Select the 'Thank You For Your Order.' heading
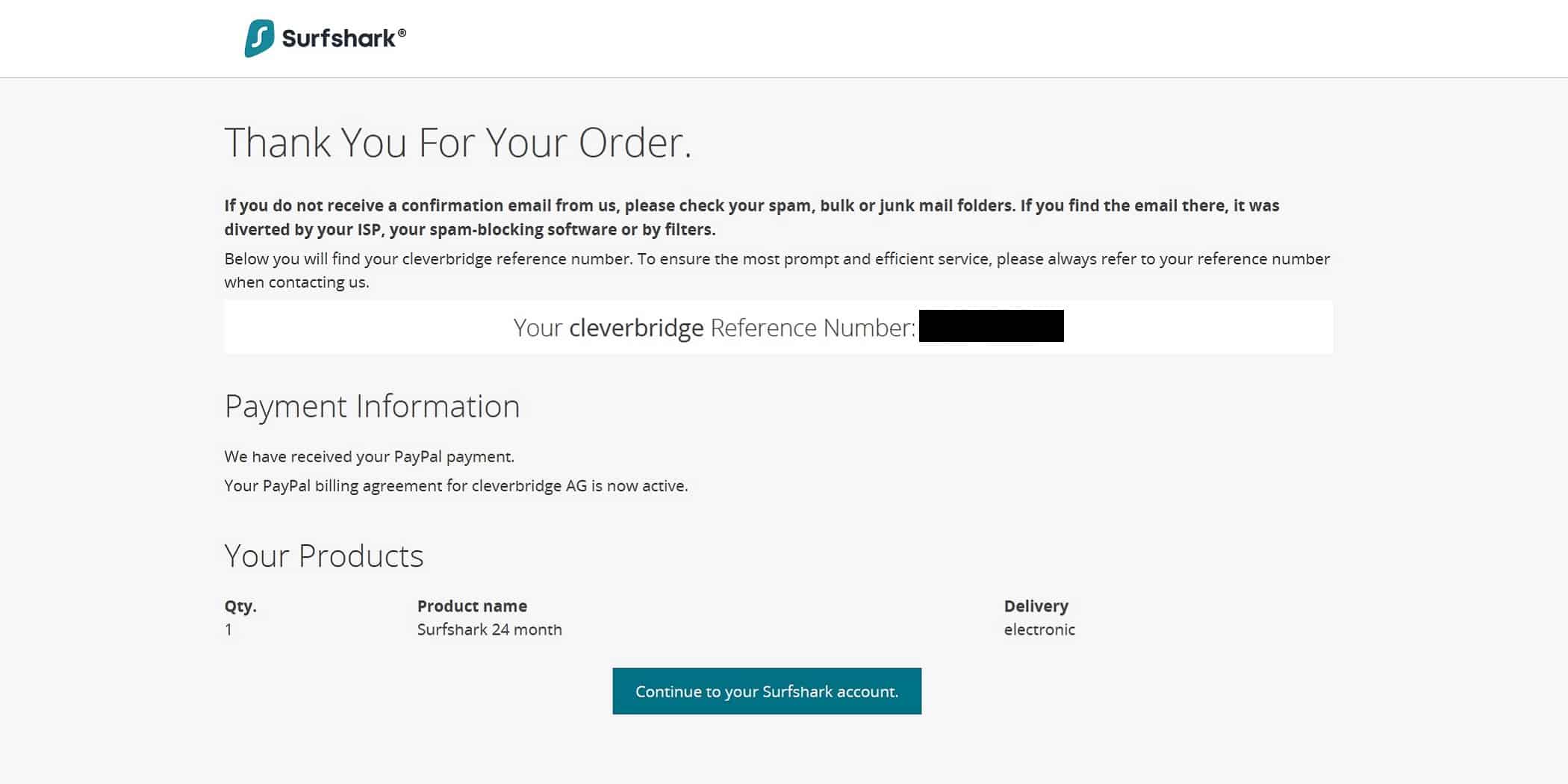This screenshot has height=784, width=1568. 458,142
